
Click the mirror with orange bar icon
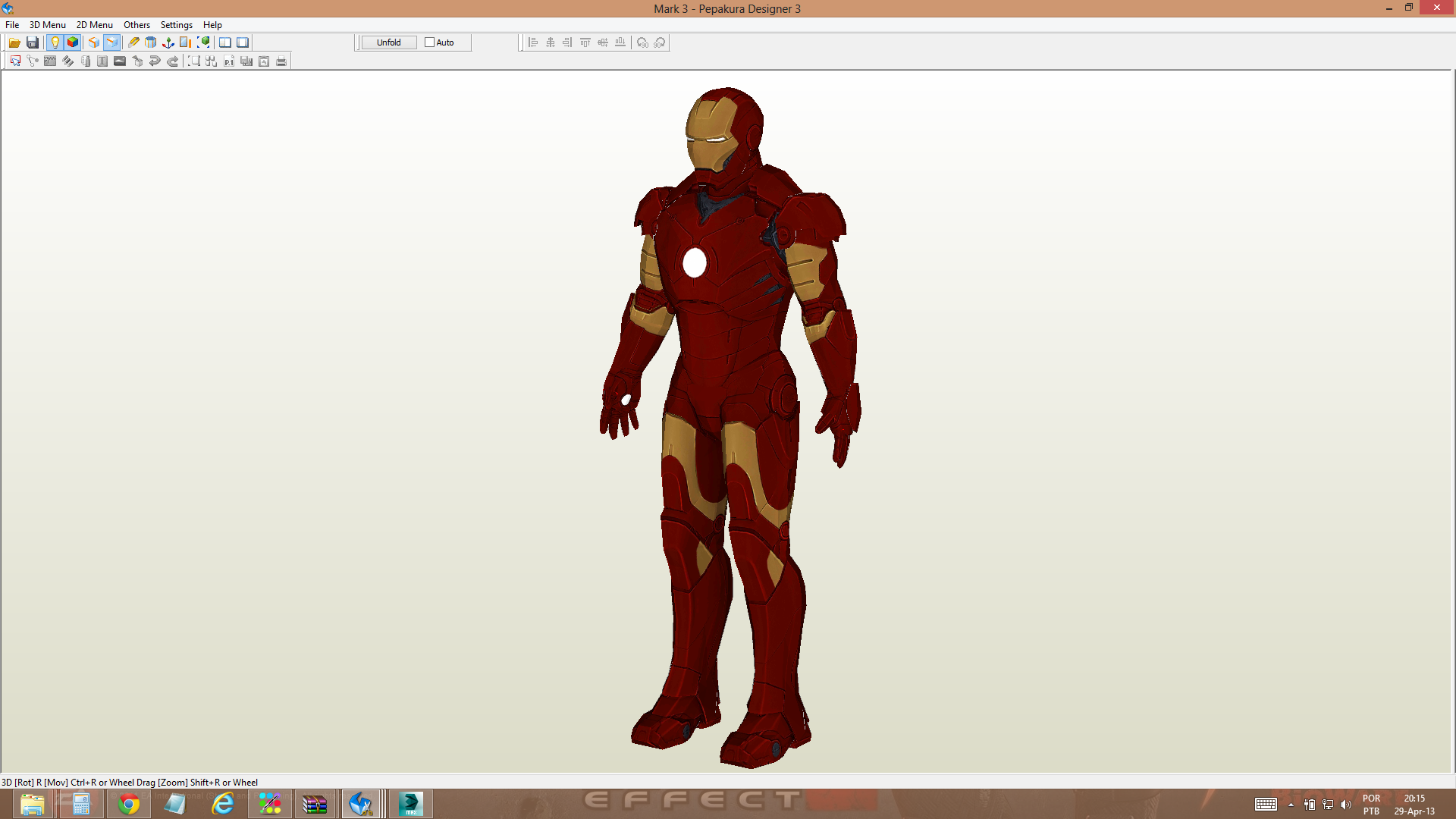[186, 42]
